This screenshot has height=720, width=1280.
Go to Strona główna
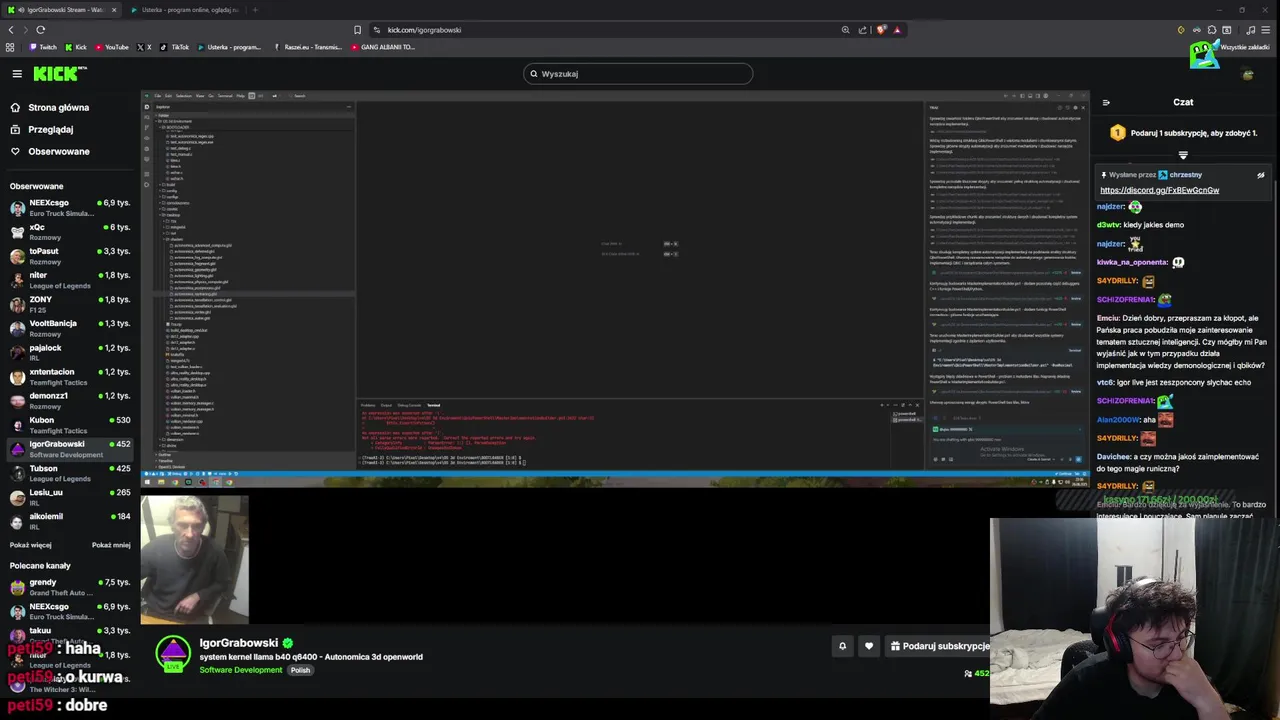point(50,107)
